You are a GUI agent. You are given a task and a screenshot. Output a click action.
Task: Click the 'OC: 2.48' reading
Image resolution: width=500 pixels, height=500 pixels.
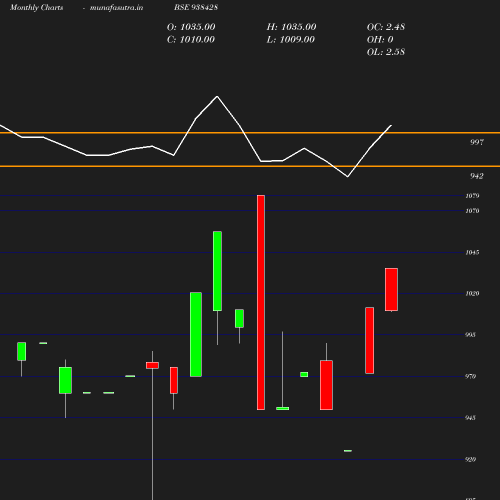[386, 27]
